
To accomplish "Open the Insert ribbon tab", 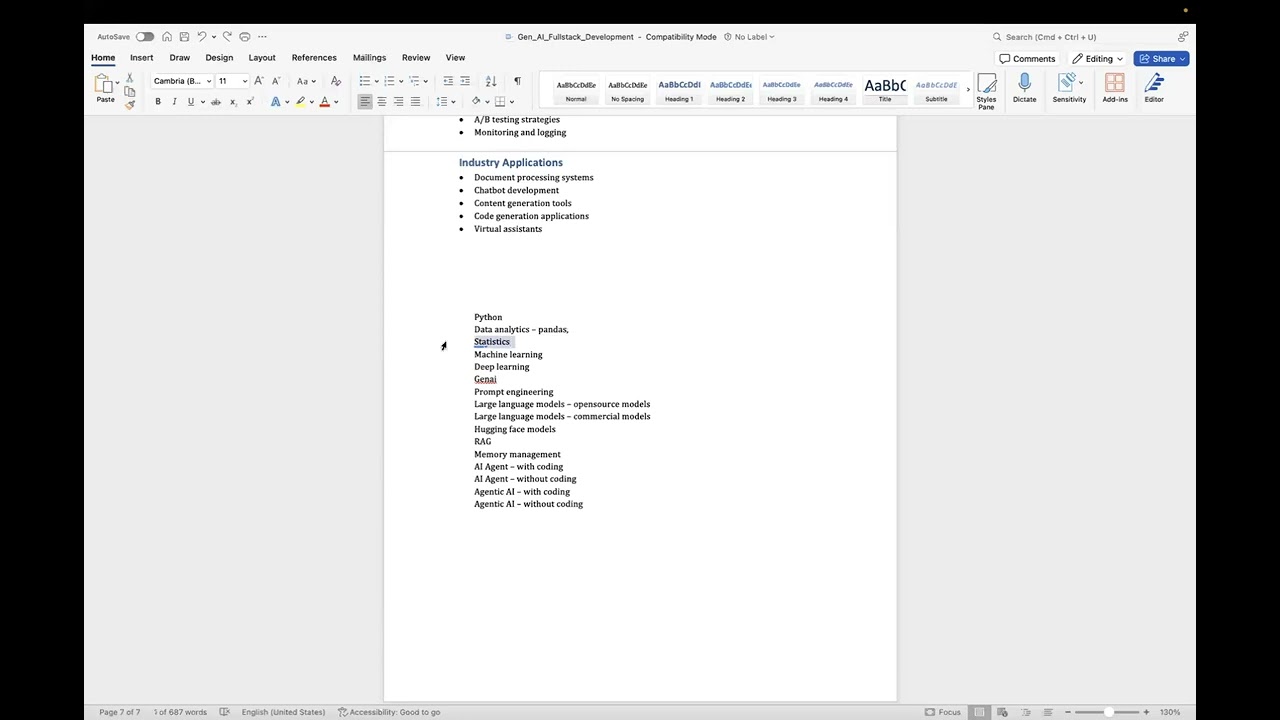I will (x=141, y=58).
